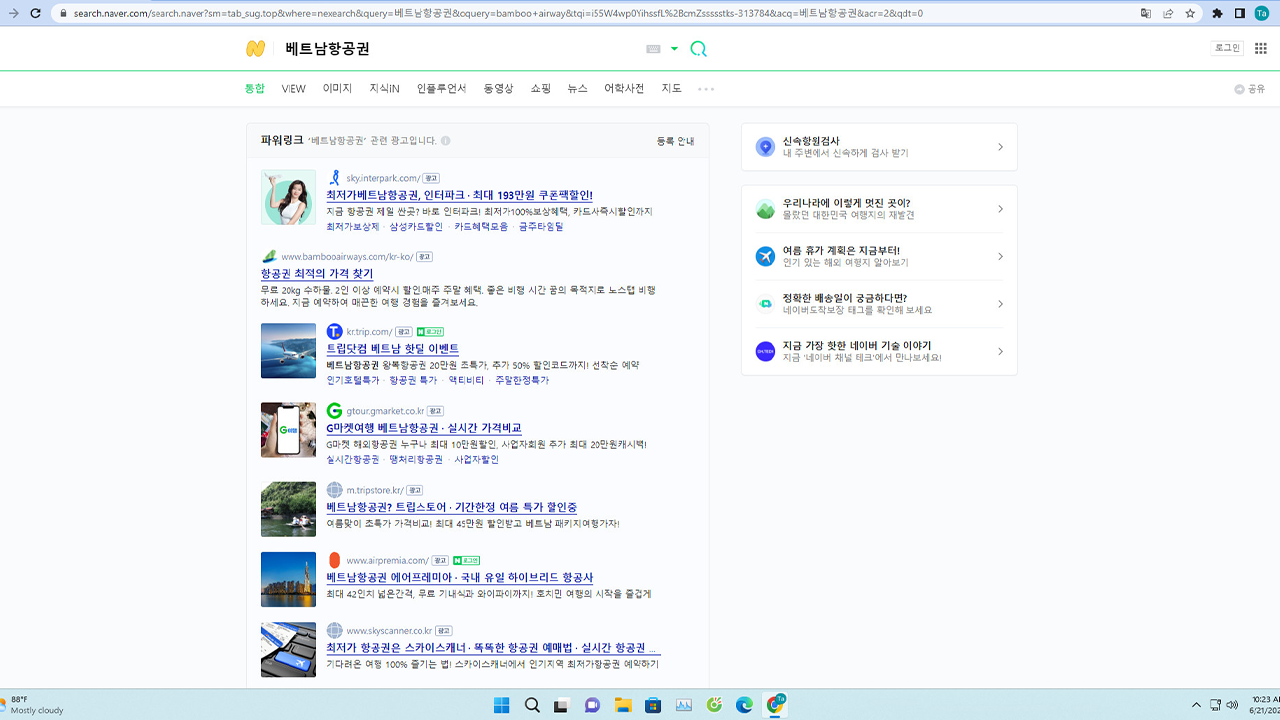The width and height of the screenshot is (1280, 720).
Task: Click the Naver logo icon
Action: pyautogui.click(x=256, y=49)
